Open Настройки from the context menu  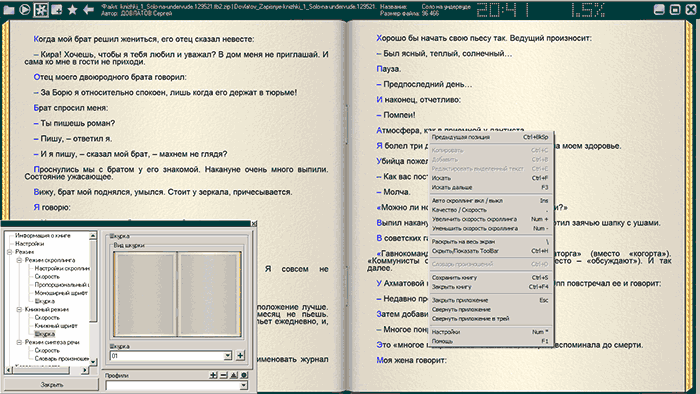[x=490, y=332]
